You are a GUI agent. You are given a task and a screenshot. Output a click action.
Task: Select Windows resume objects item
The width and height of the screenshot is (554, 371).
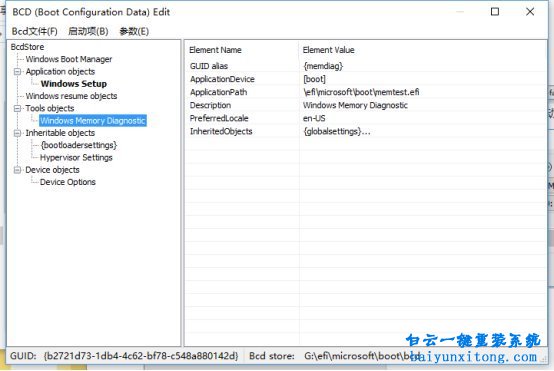click(x=71, y=96)
